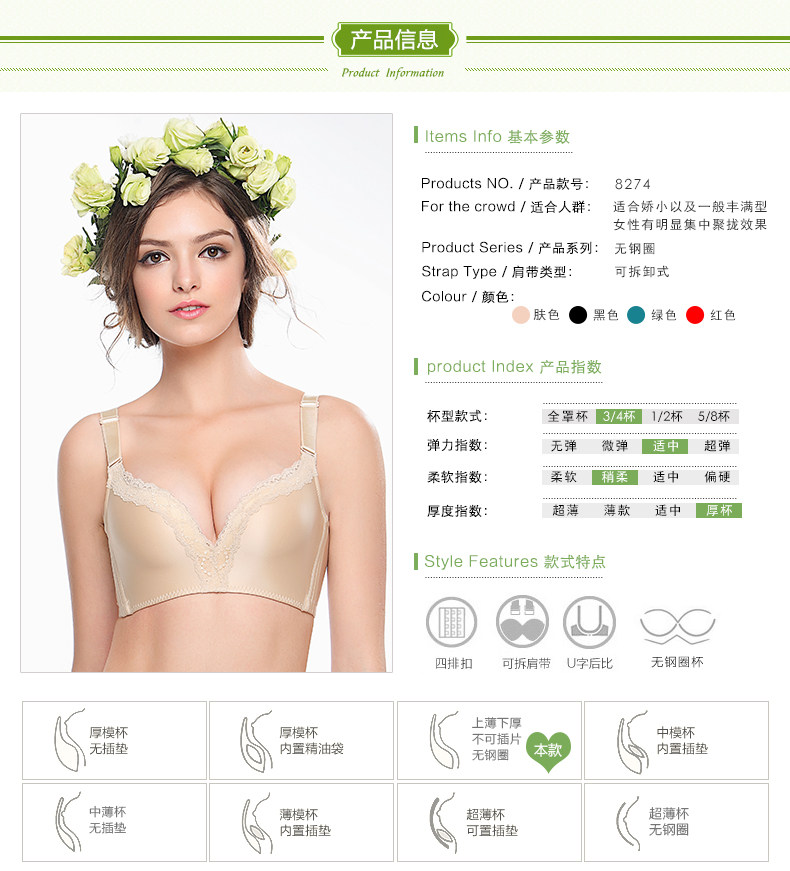
Task: Select the 厚杯 thickness option
Action: point(719,510)
